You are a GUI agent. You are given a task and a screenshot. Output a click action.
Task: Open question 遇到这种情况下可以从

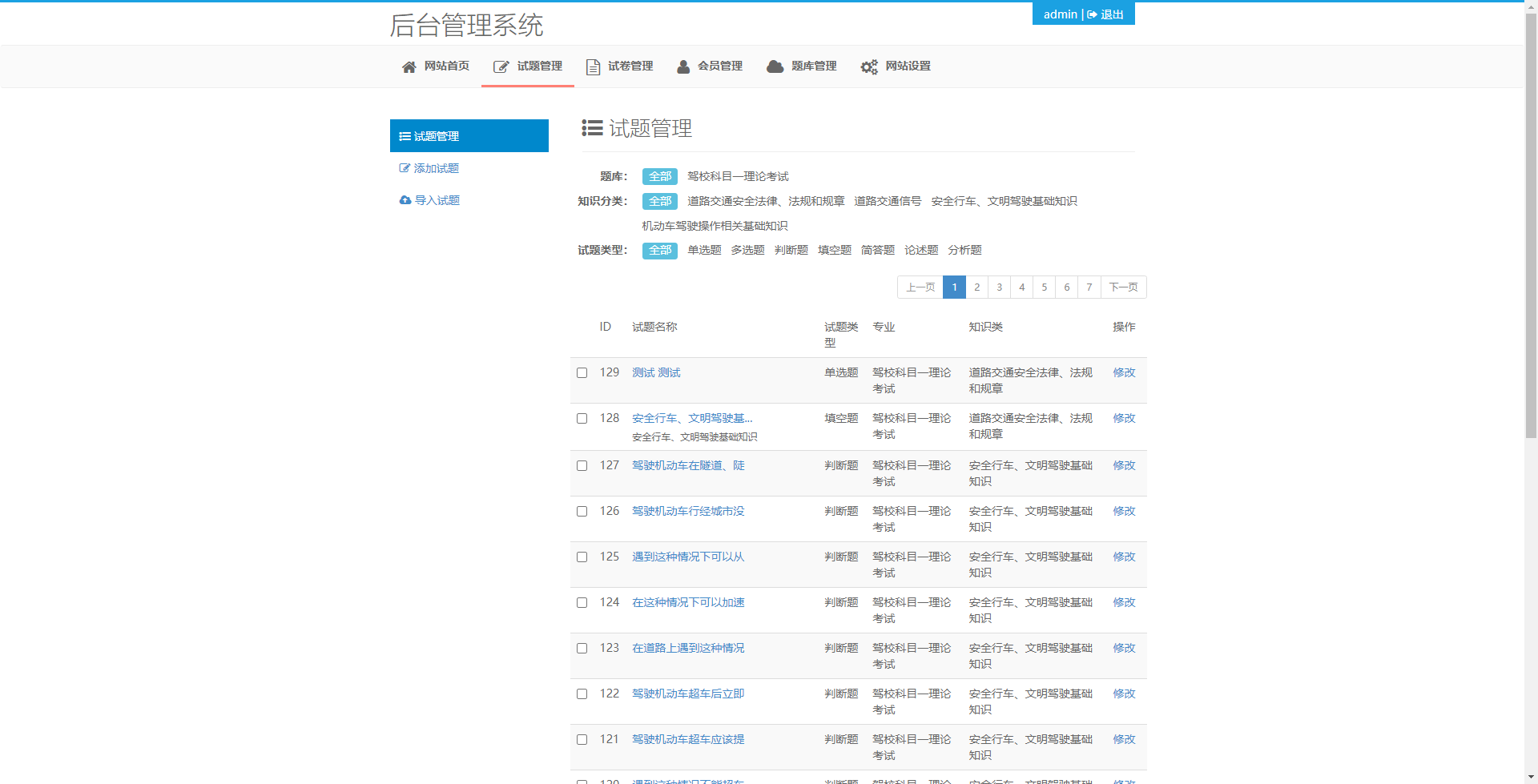point(688,557)
